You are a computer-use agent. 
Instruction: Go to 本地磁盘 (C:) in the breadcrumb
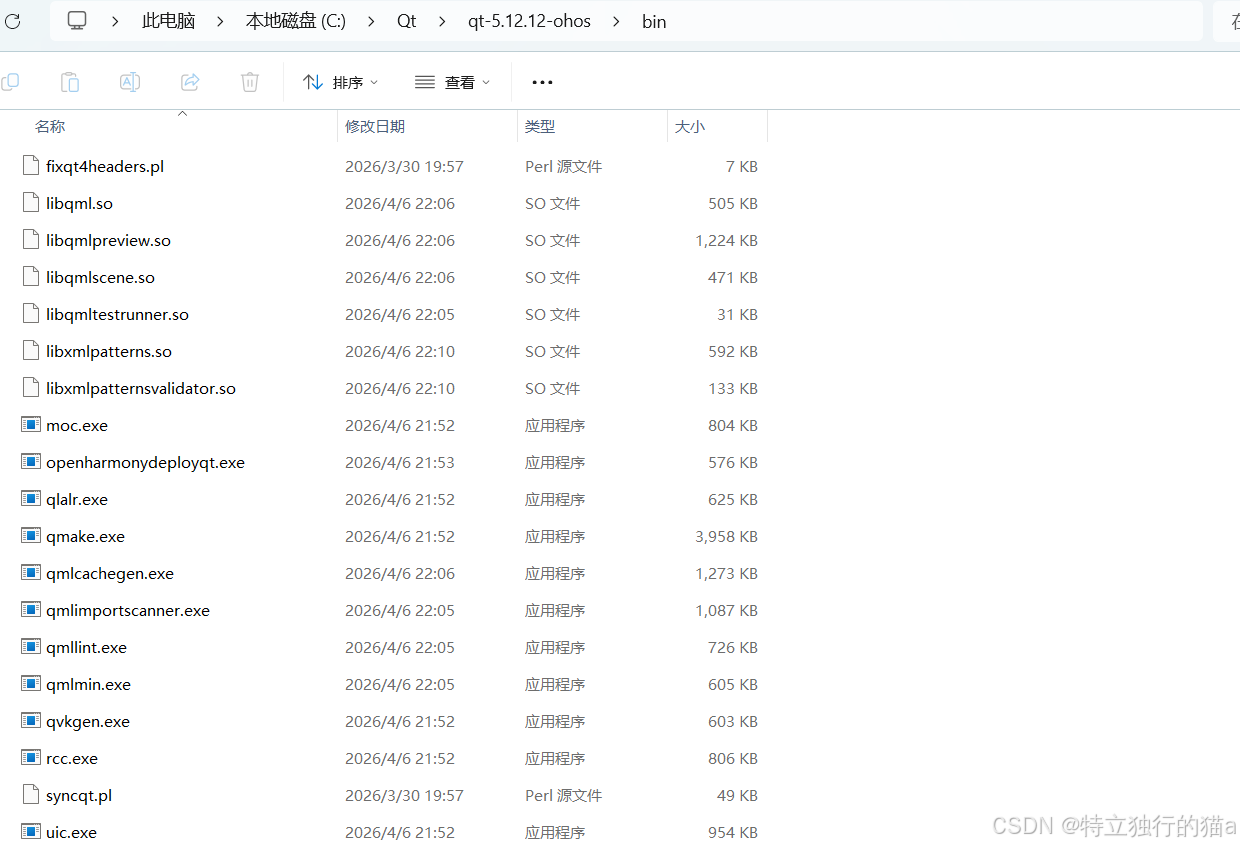coord(296,21)
